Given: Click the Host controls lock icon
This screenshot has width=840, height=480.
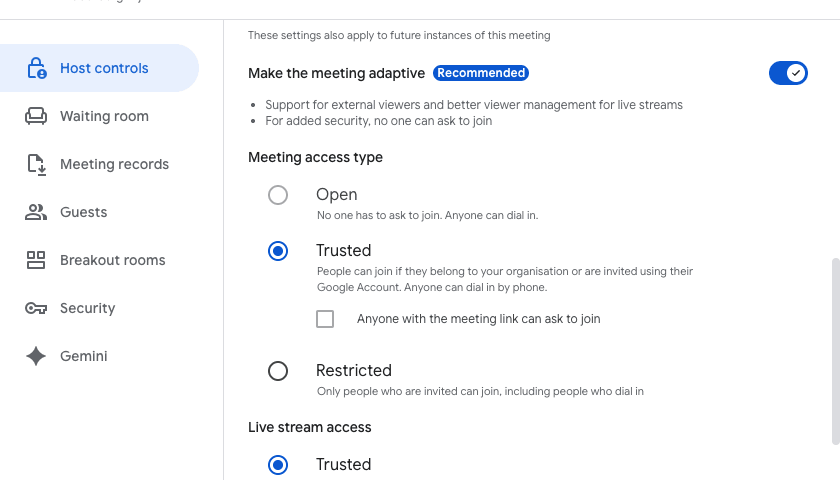Looking at the screenshot, I should pos(36,68).
